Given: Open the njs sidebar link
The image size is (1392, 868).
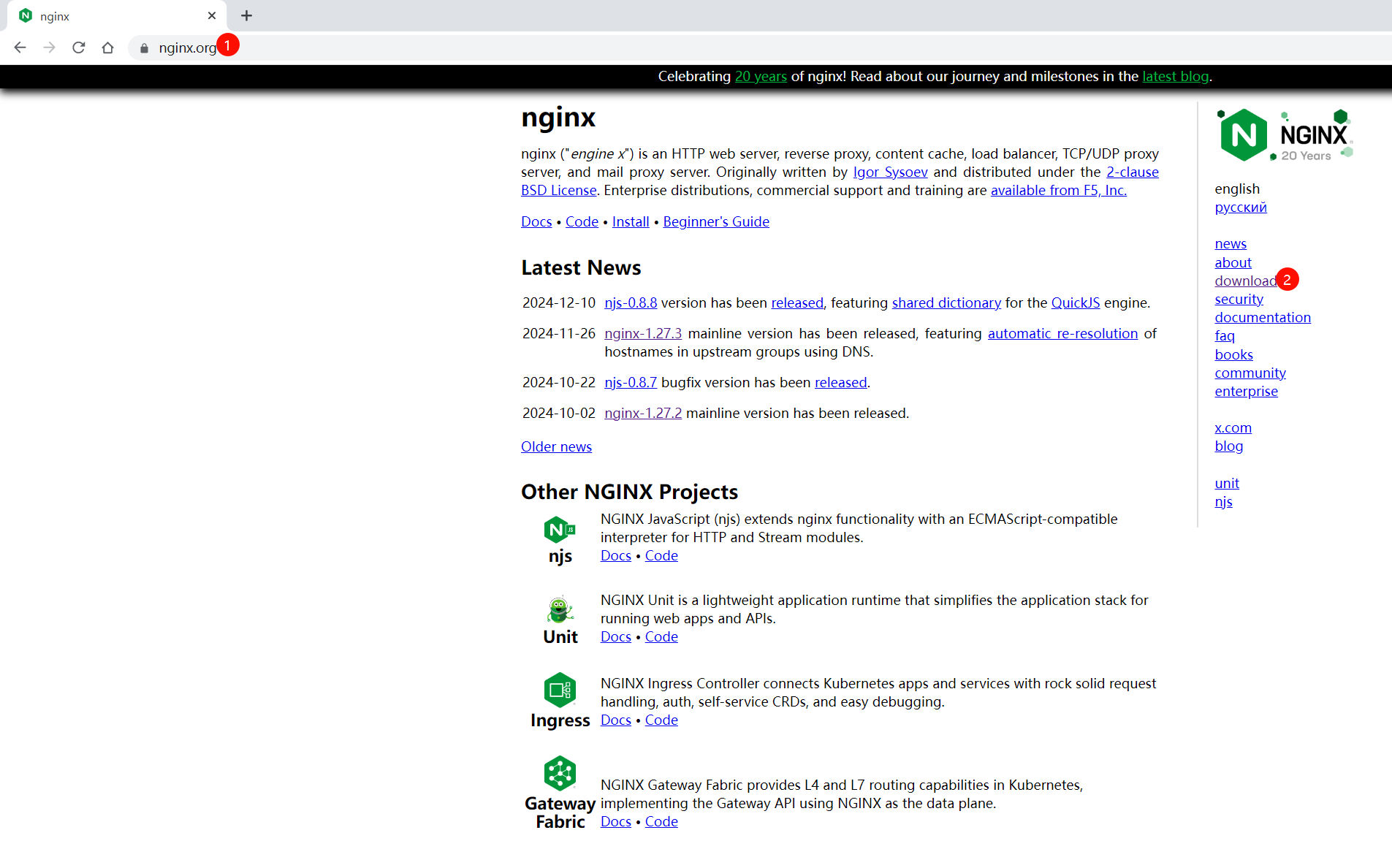Looking at the screenshot, I should pos(1223,501).
